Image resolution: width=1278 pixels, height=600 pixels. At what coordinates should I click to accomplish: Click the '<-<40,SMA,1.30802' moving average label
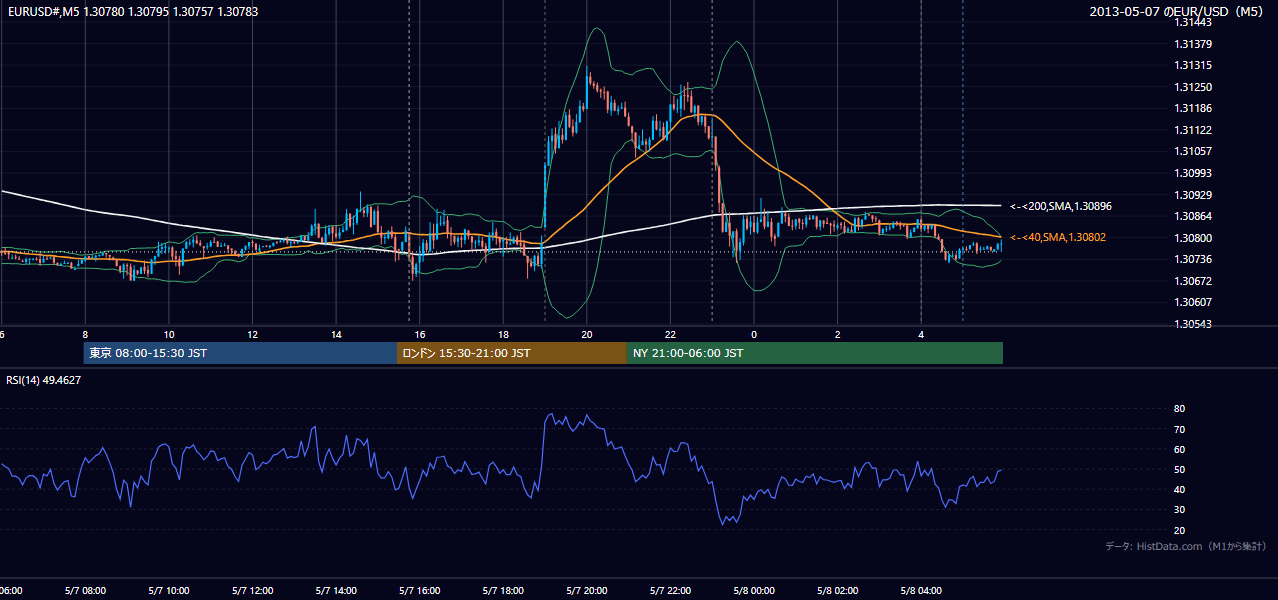[1058, 237]
